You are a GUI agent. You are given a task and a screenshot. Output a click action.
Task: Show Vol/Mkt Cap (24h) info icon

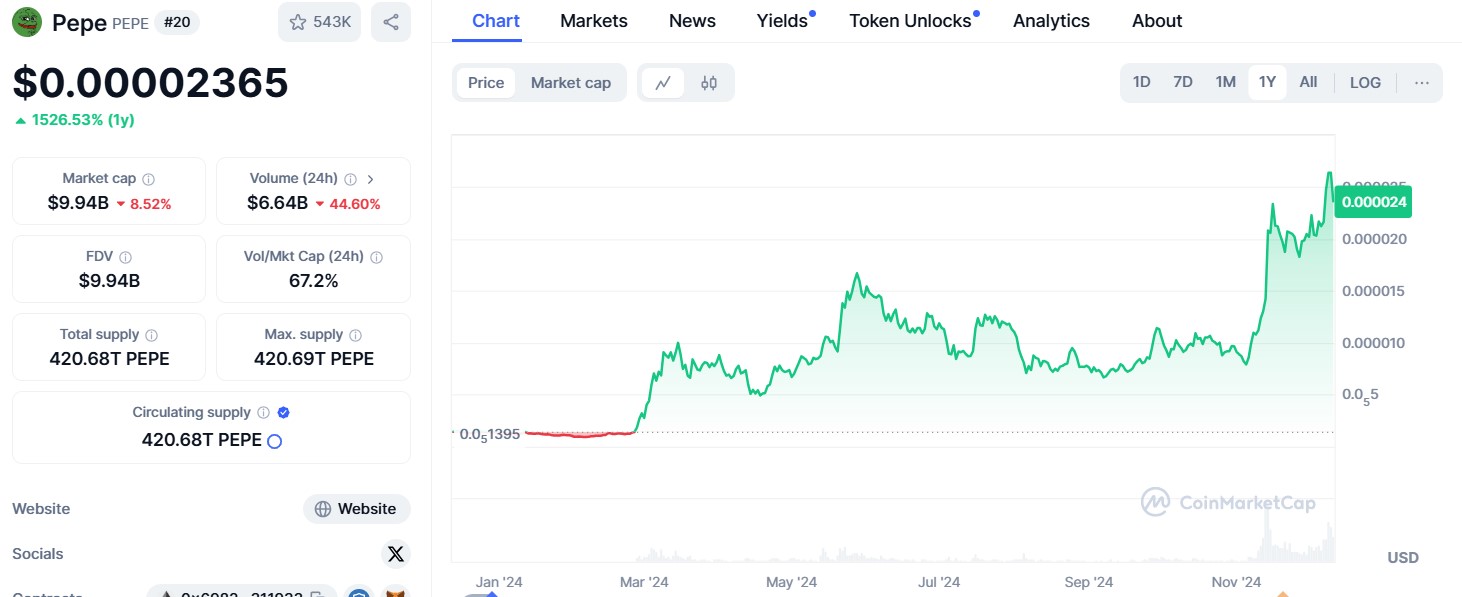point(376,257)
